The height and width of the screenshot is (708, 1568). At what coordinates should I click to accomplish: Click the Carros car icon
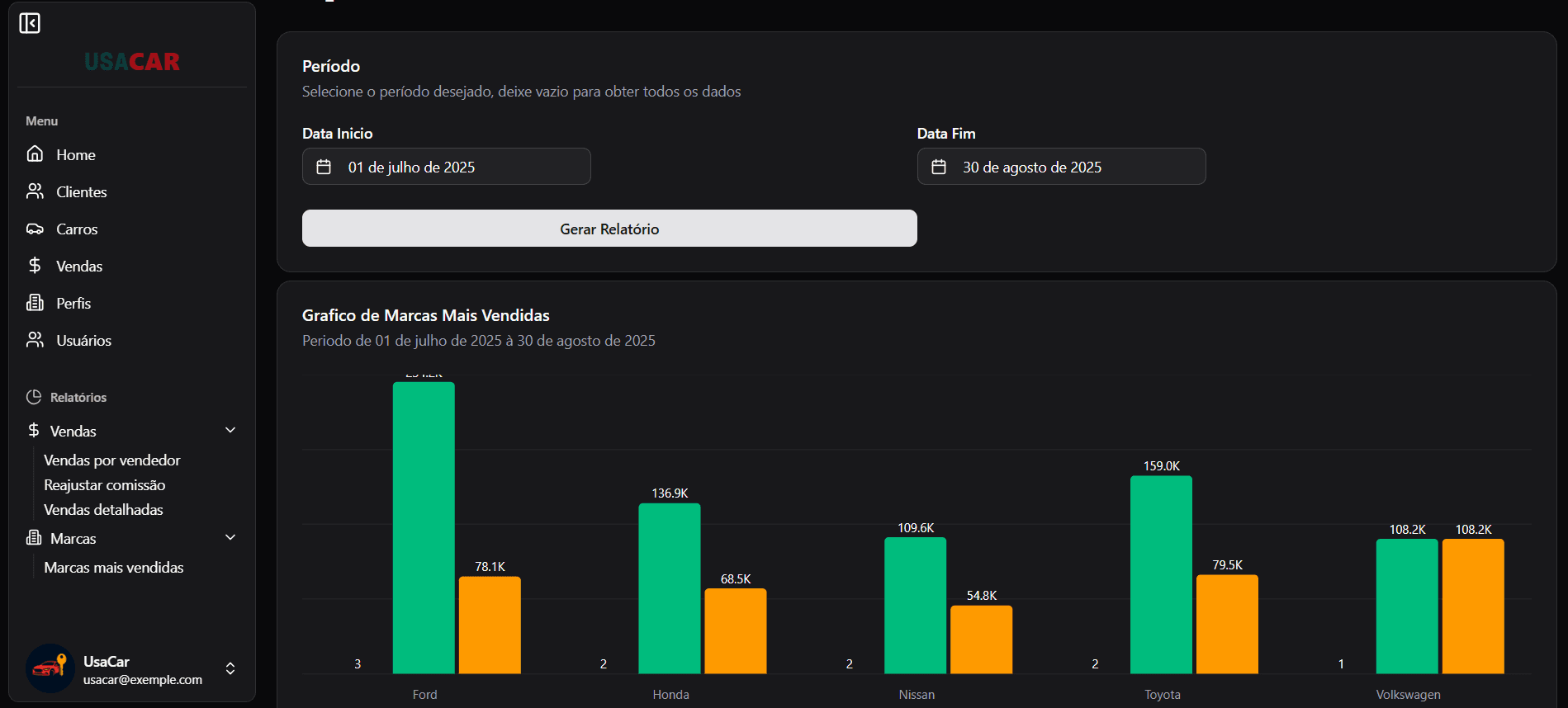point(35,229)
